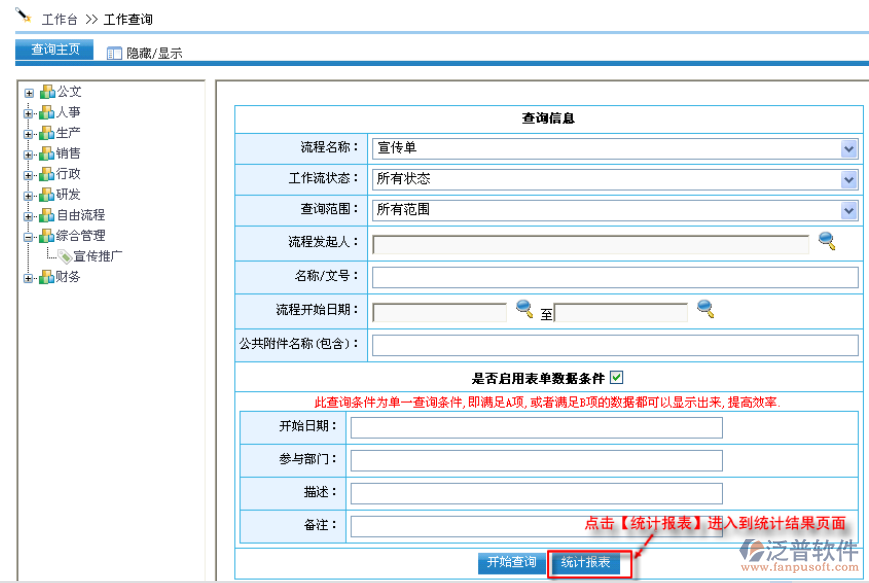Collapse the 综合管理 tree node

click(29, 236)
